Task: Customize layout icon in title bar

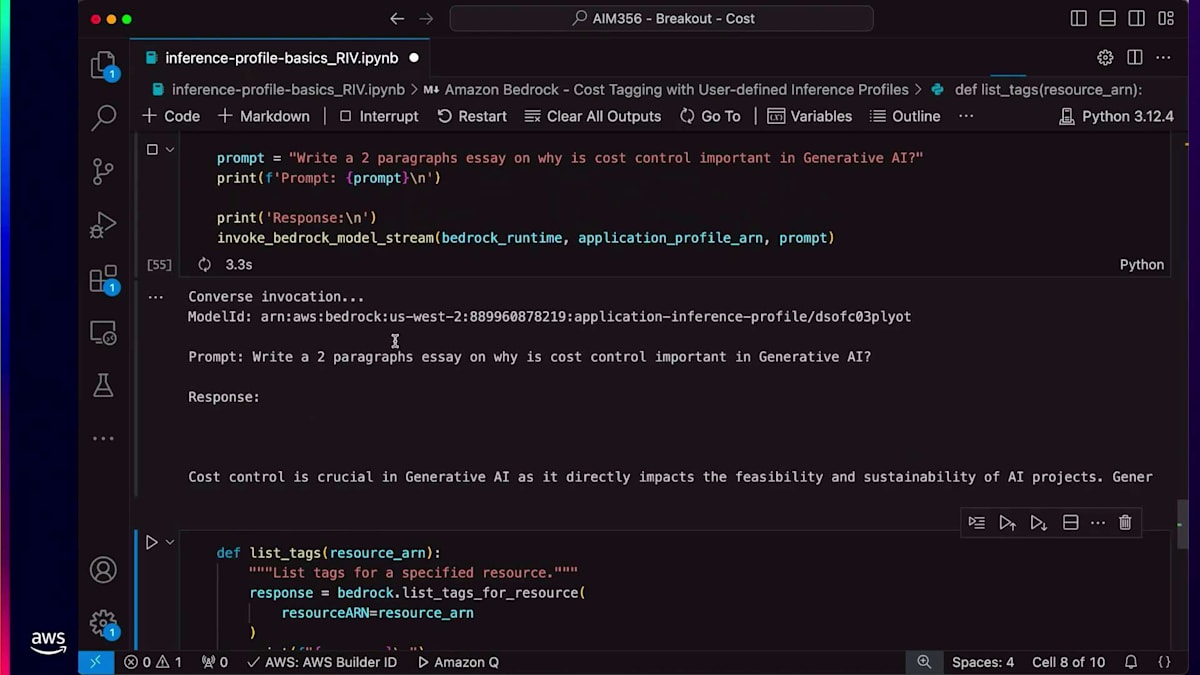Action: click(x=1166, y=18)
